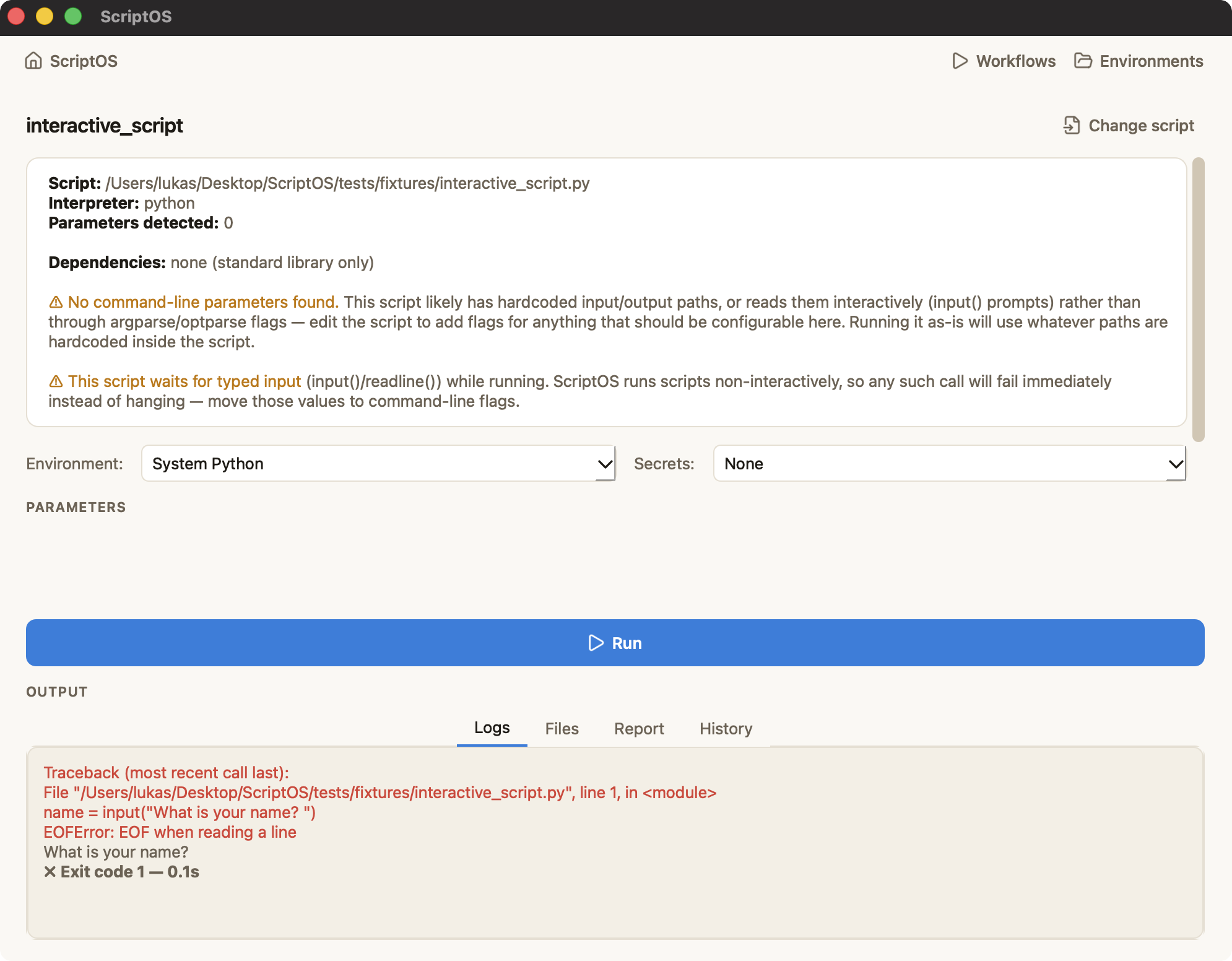
Task: Open the ScriptOS home link text
Action: pyautogui.click(x=84, y=61)
